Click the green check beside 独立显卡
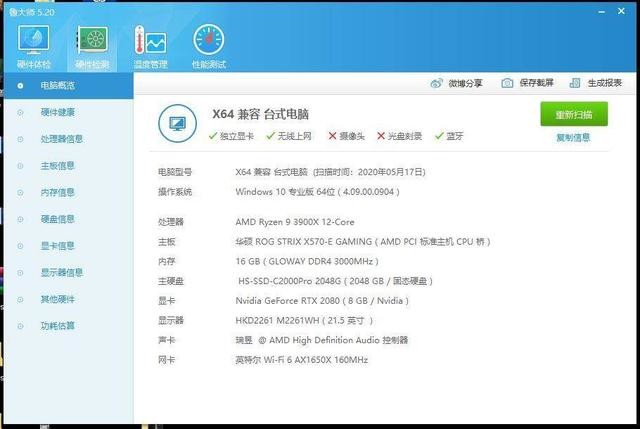 click(213, 136)
